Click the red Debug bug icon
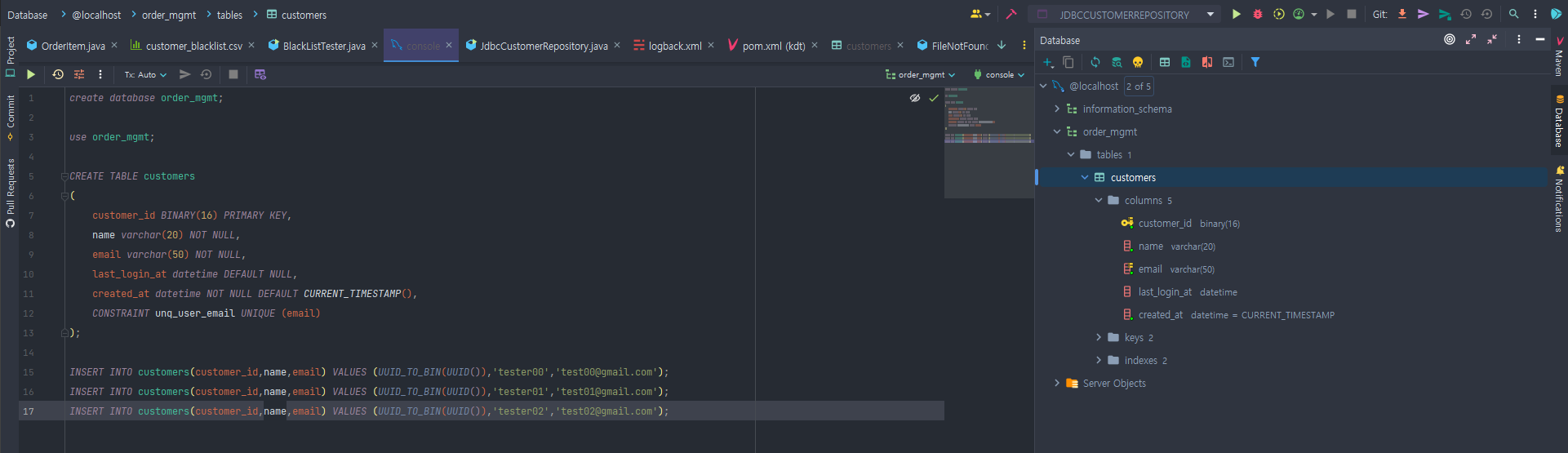The width and height of the screenshot is (1568, 453). pyautogui.click(x=1258, y=14)
